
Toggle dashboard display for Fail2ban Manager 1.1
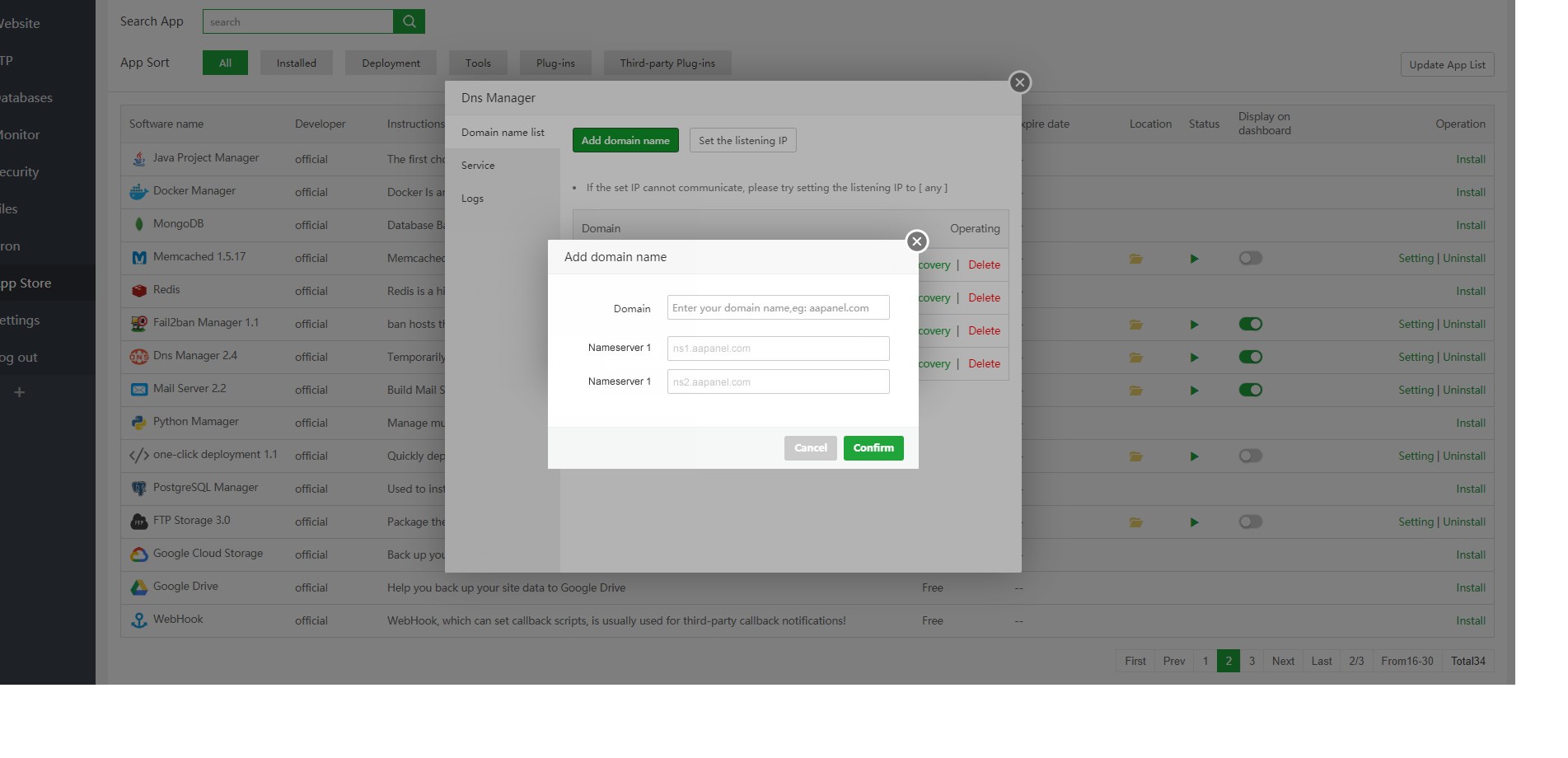coord(1250,325)
